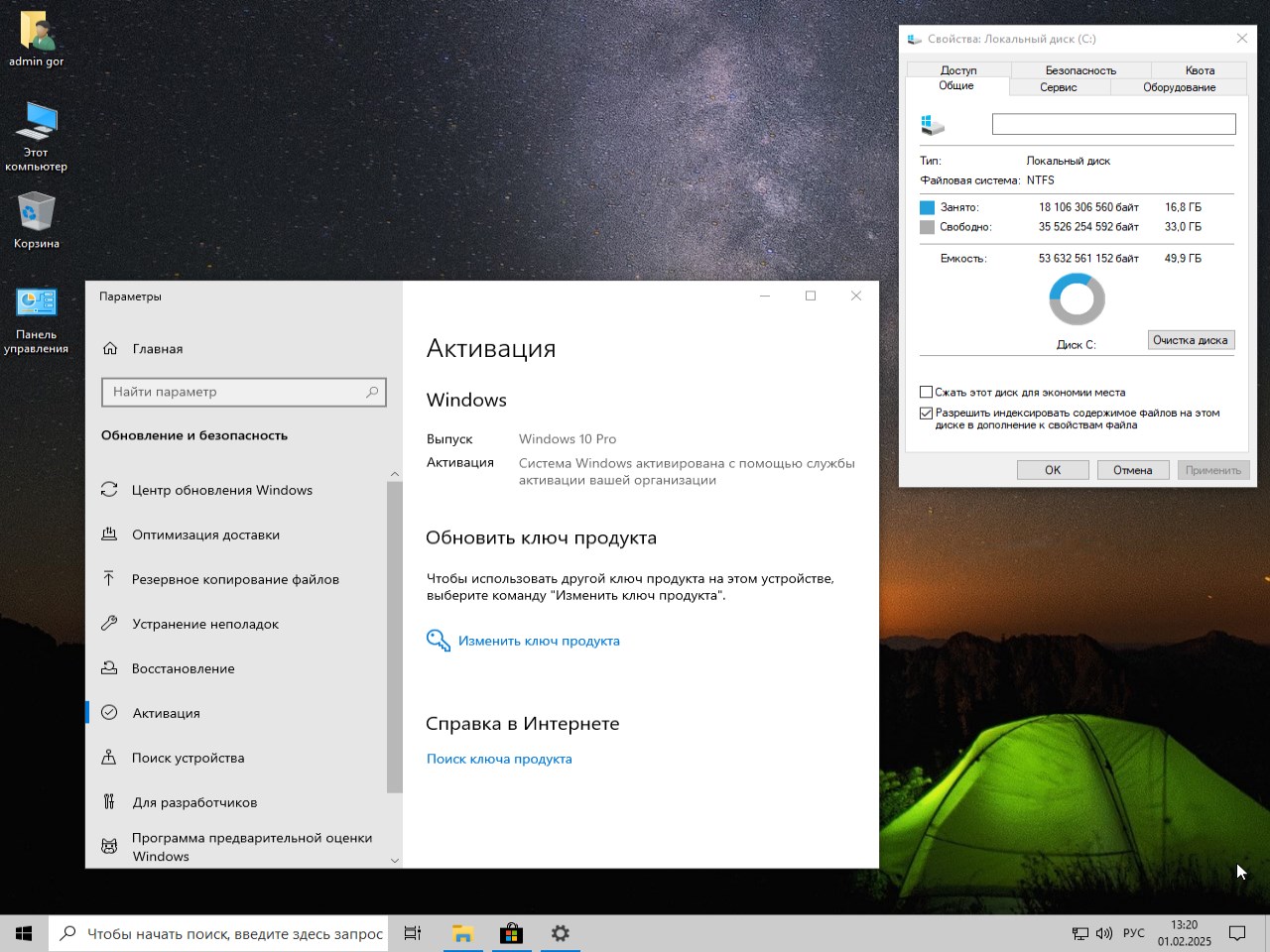
Task: Open the notification center icon
Action: click(x=1237, y=933)
